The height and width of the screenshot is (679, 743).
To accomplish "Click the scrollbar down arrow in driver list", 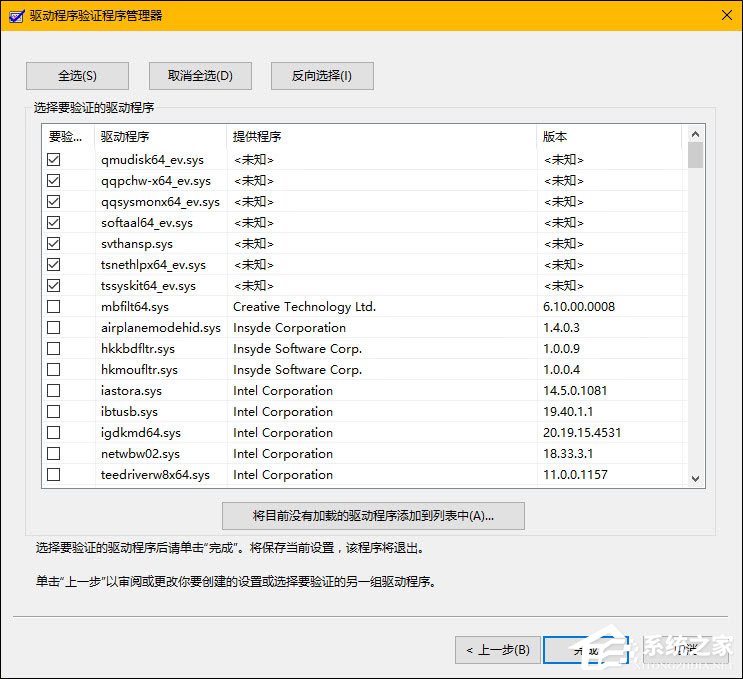I will coord(695,479).
